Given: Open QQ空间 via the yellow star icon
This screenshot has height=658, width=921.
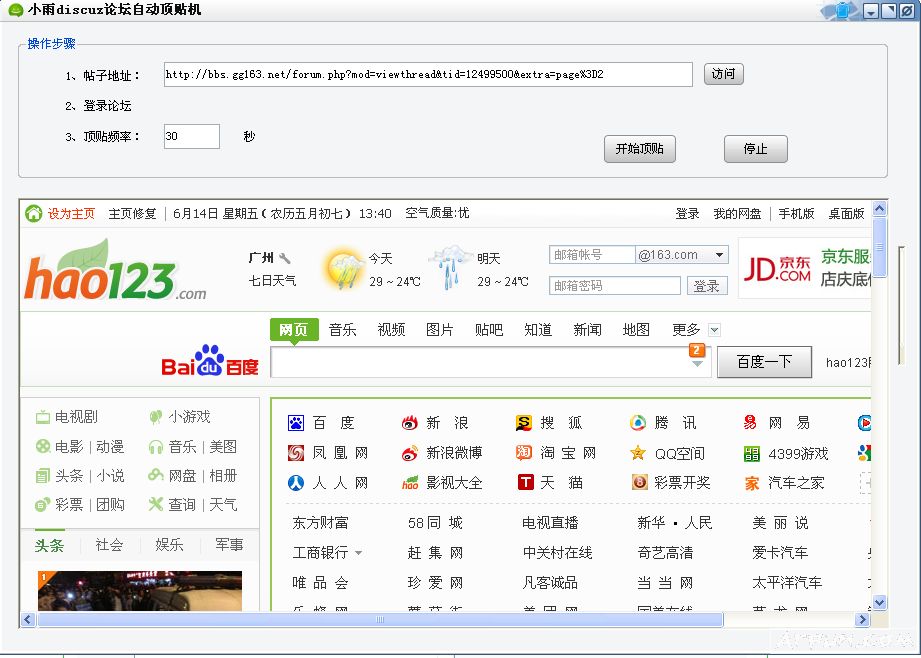Looking at the screenshot, I should pos(639,452).
